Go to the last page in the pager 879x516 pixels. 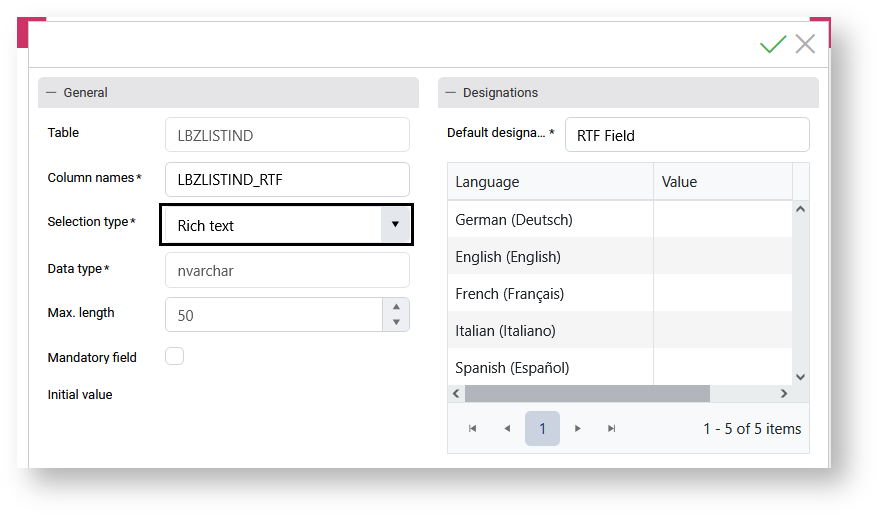click(x=612, y=429)
